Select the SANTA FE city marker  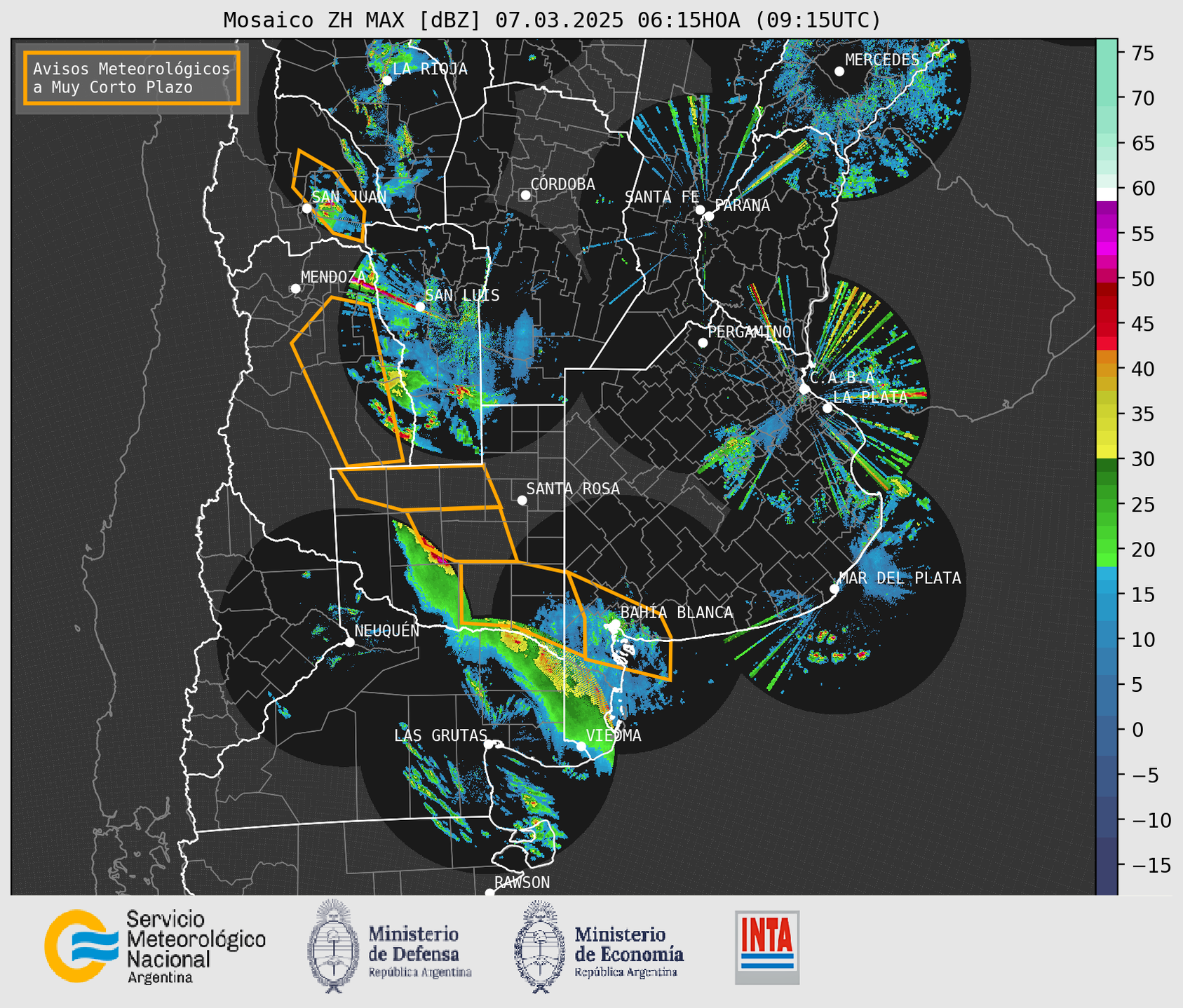tap(700, 210)
